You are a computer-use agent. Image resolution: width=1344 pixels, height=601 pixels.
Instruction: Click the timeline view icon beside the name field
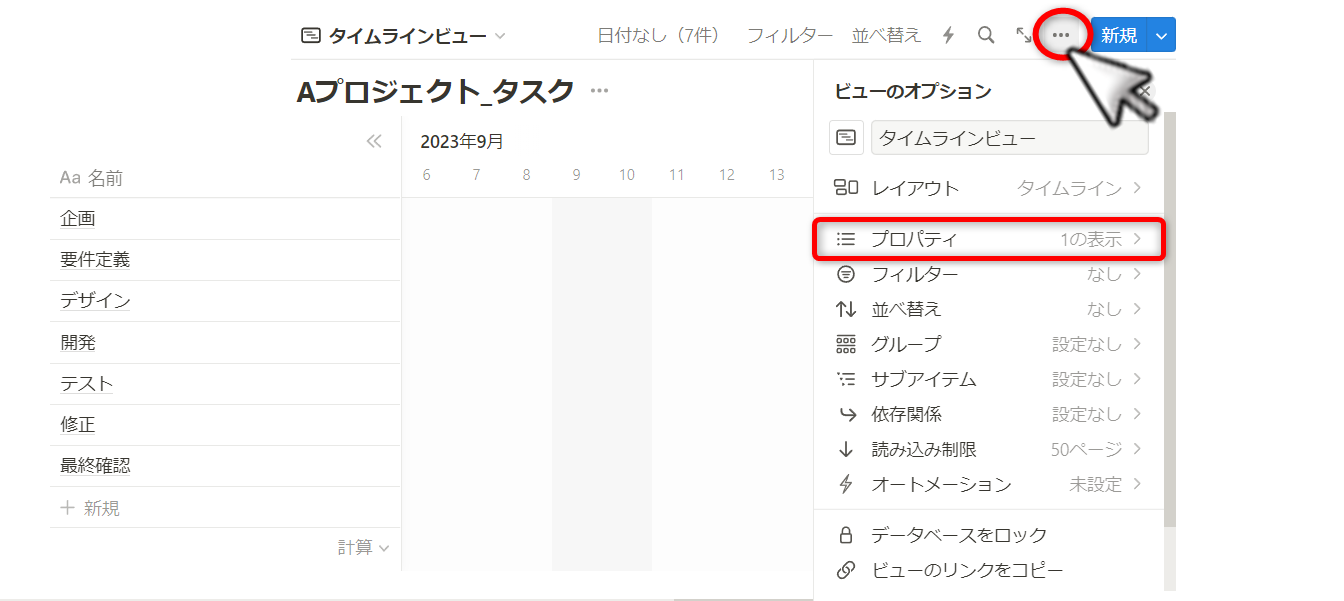click(x=846, y=137)
